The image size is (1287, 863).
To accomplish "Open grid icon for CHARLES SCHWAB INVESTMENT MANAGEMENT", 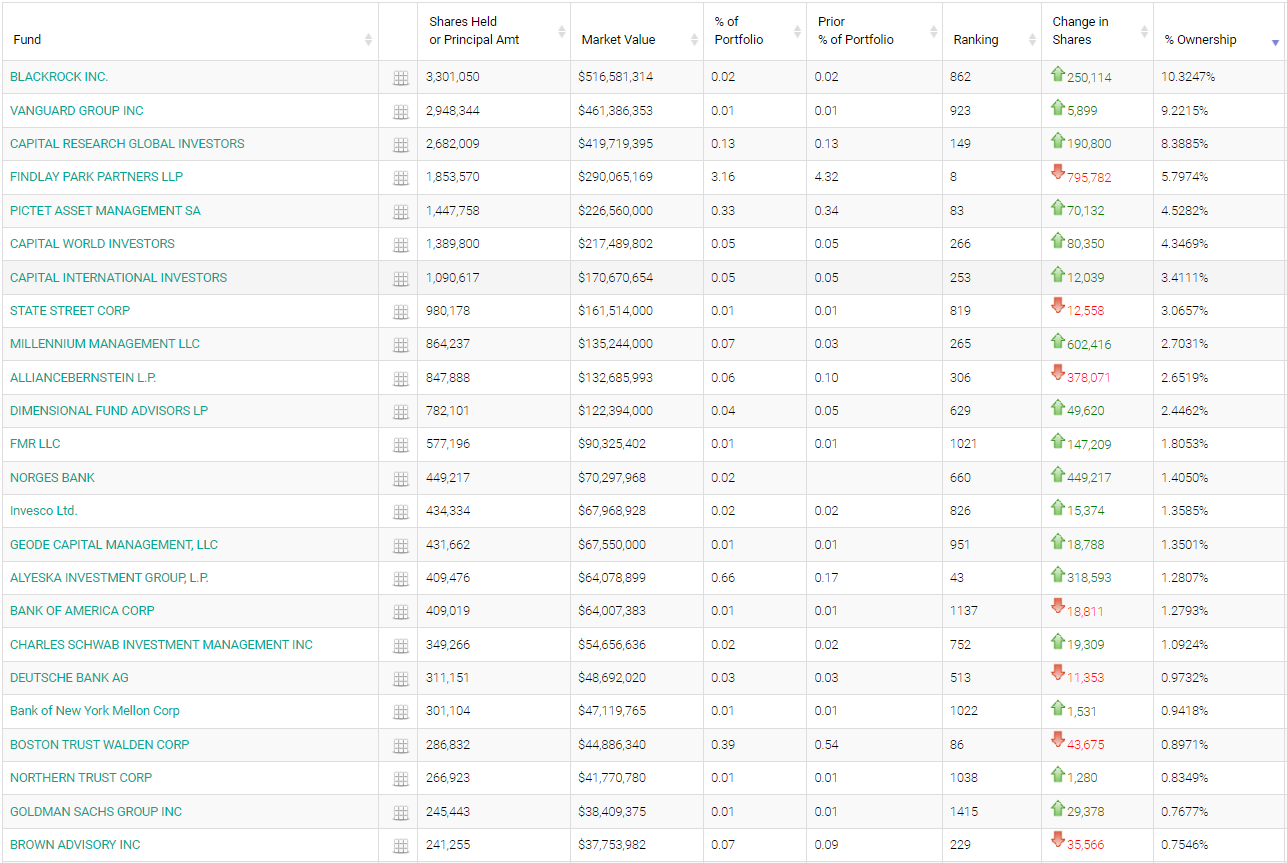I will pos(401,646).
